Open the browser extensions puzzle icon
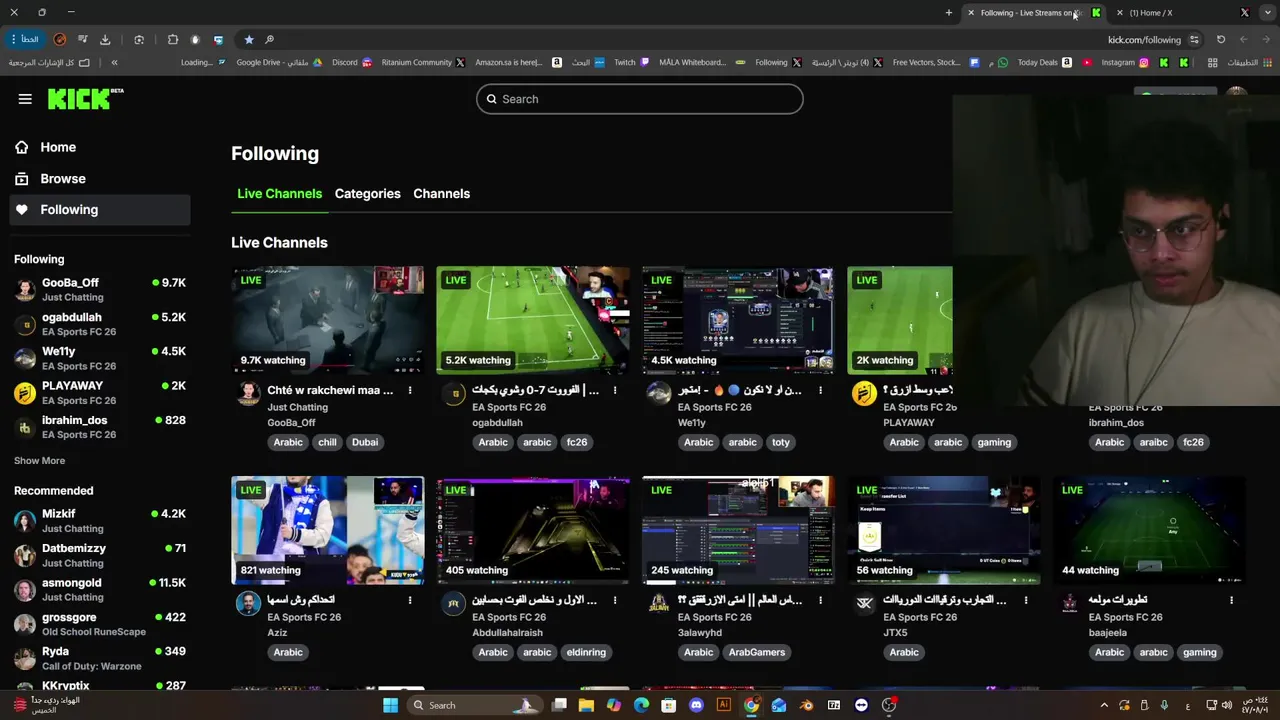 point(173,39)
